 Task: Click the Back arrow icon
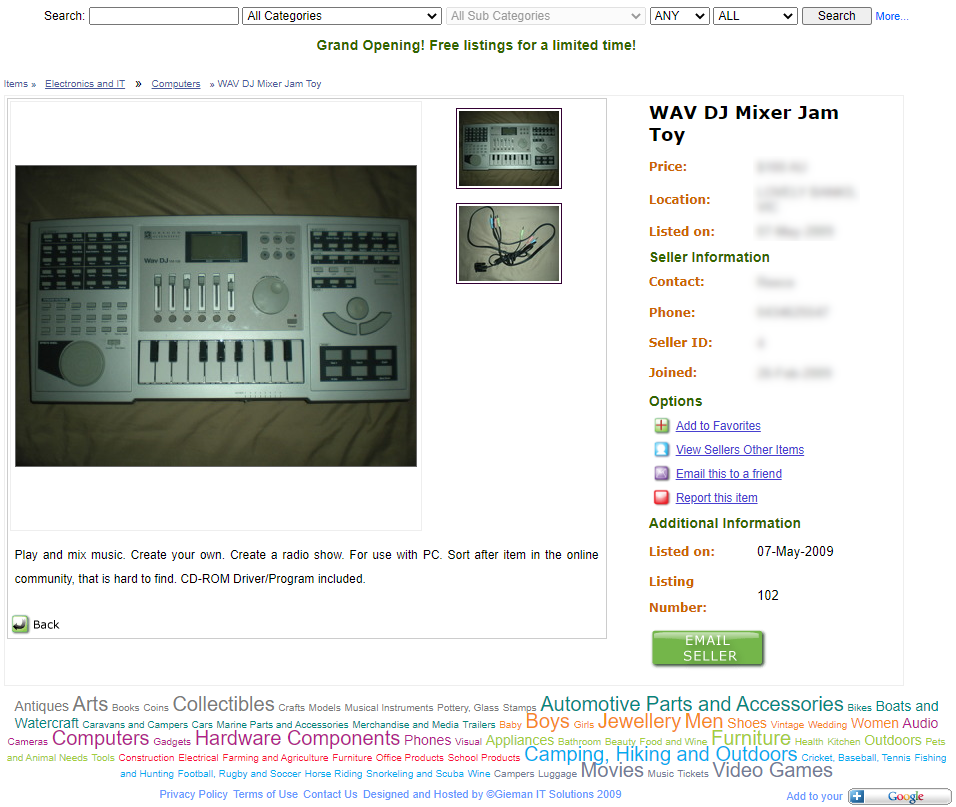(20, 624)
